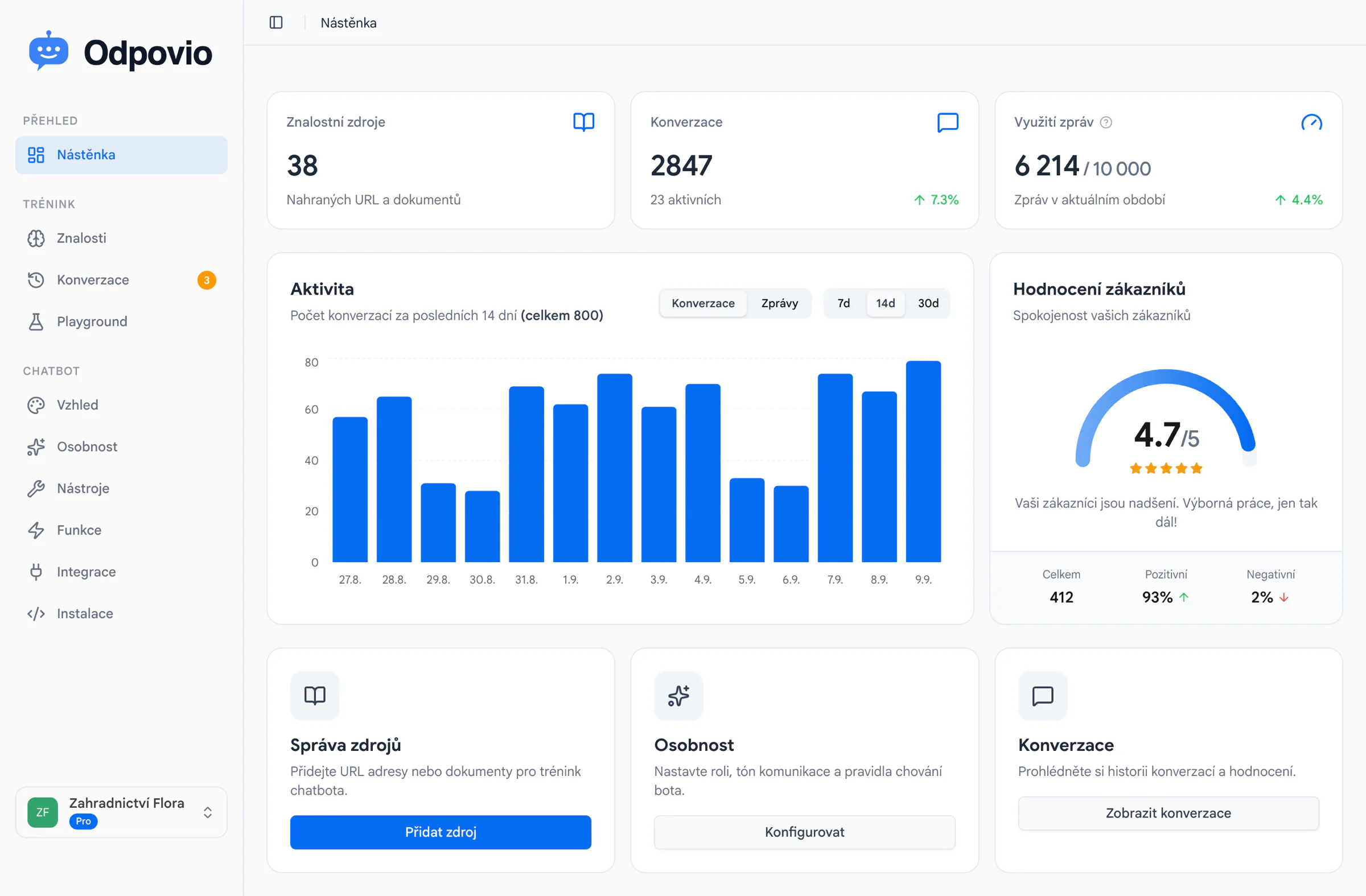This screenshot has height=896, width=1366.
Task: Go to Znalosti in the sidebar
Action: coord(122,238)
